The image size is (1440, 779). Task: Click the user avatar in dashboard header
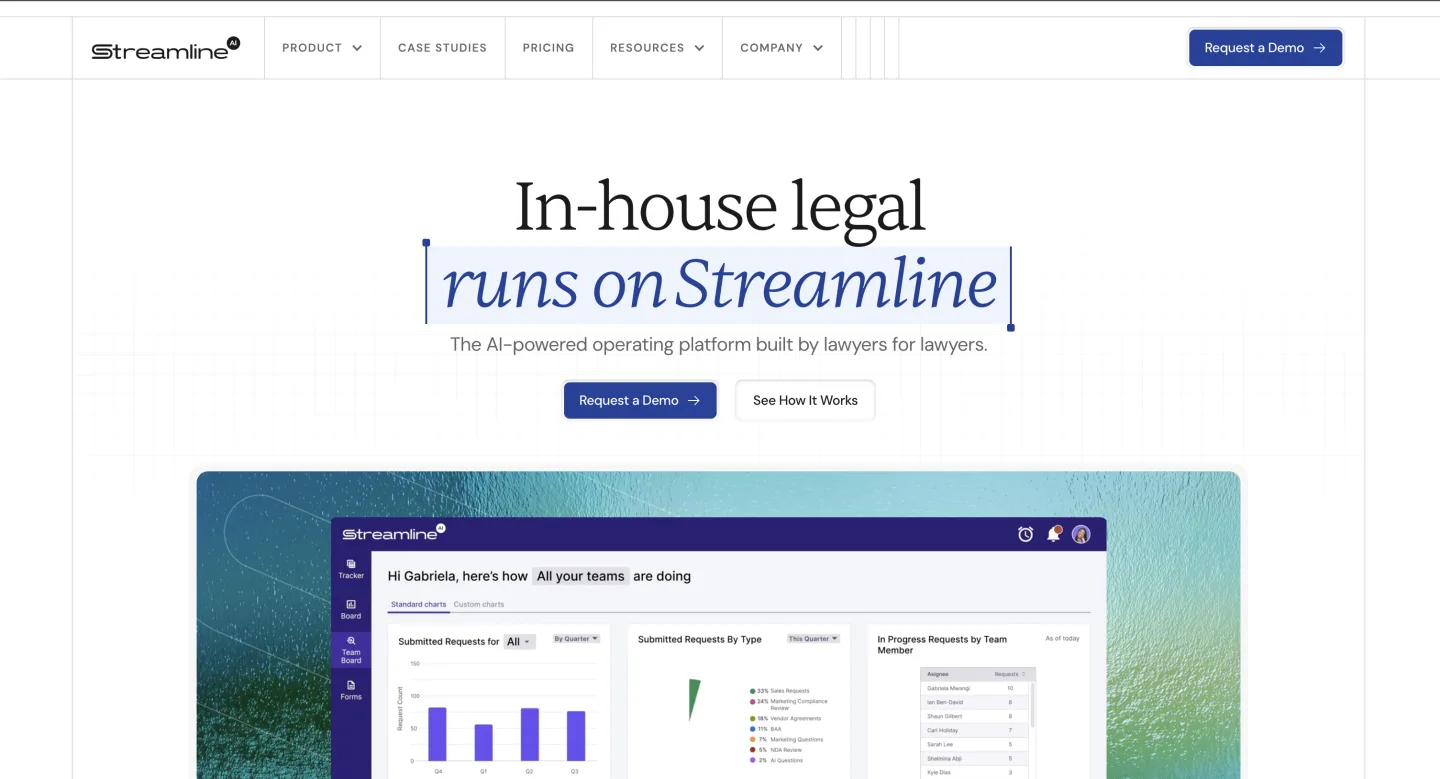click(1081, 534)
